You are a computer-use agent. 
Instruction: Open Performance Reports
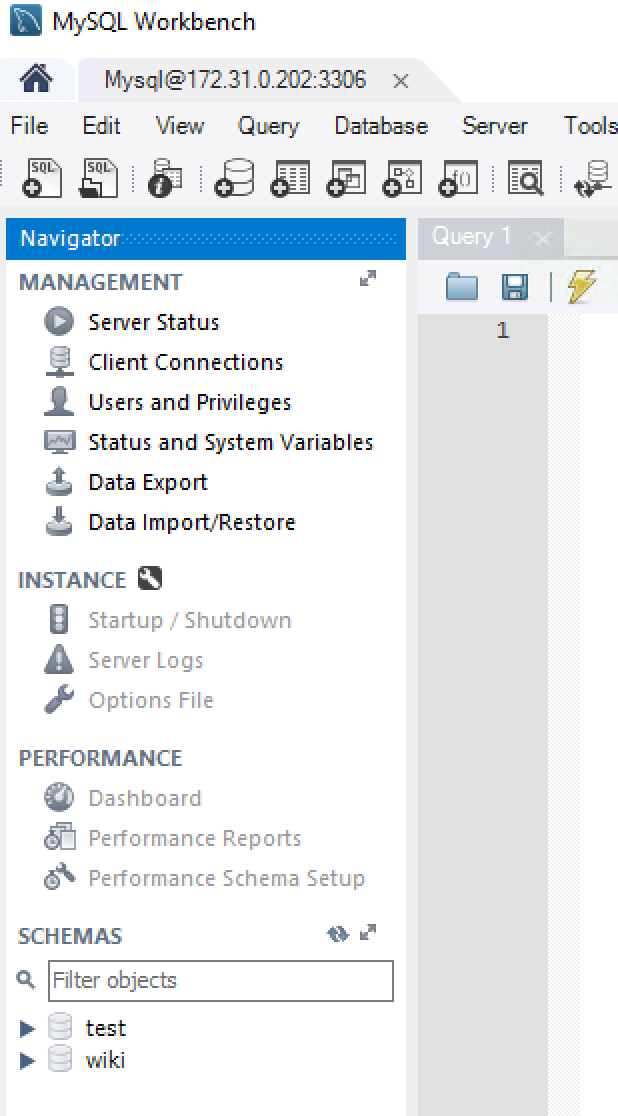[195, 838]
